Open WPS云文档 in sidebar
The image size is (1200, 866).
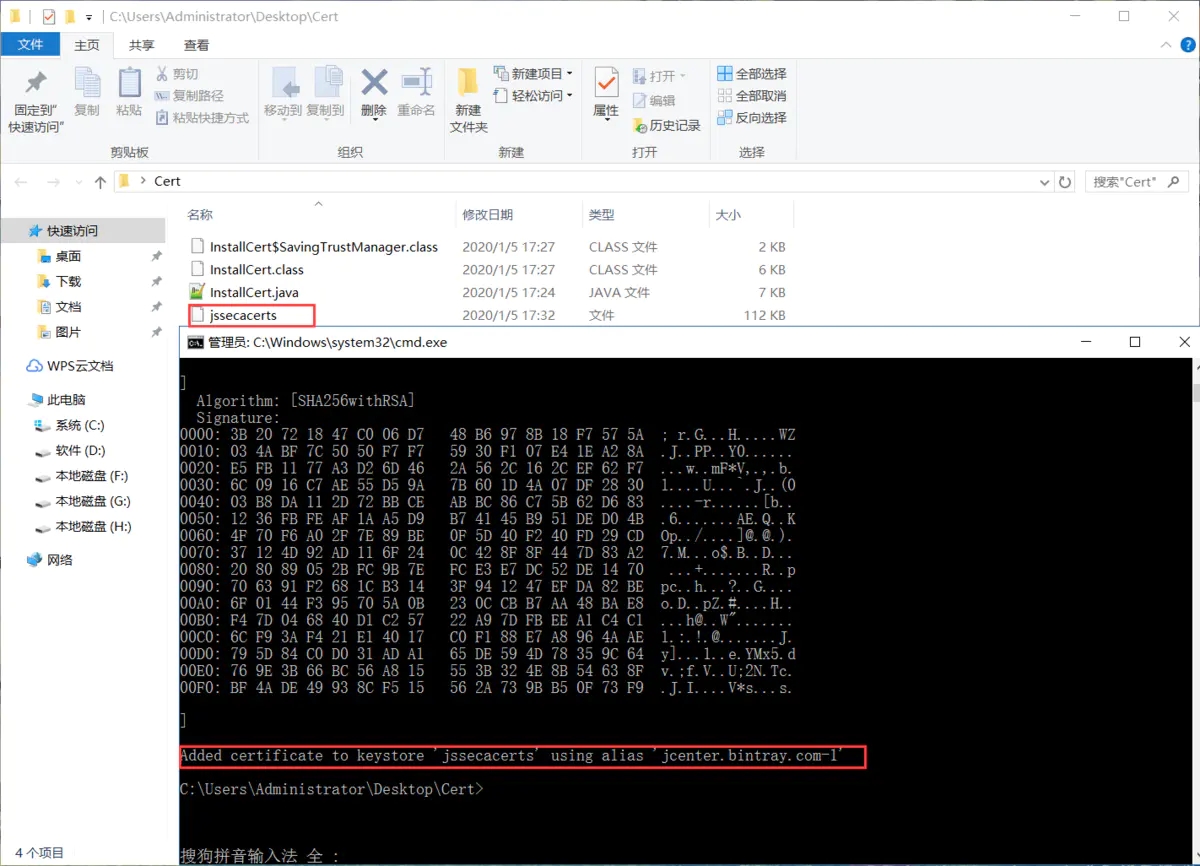point(80,366)
